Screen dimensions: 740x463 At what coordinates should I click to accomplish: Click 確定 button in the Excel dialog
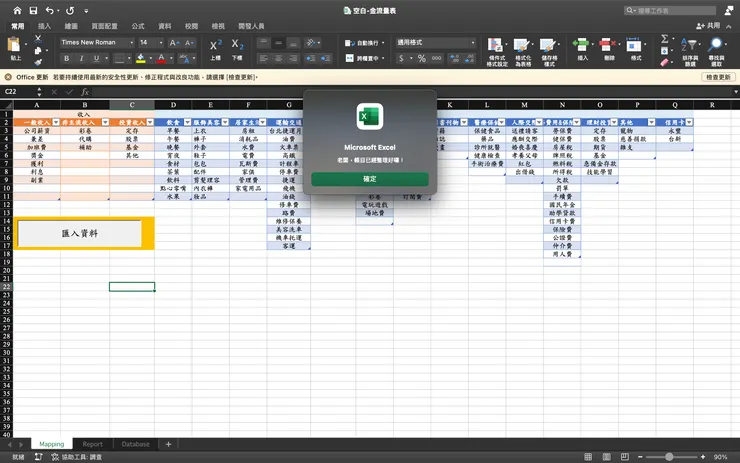pos(370,180)
